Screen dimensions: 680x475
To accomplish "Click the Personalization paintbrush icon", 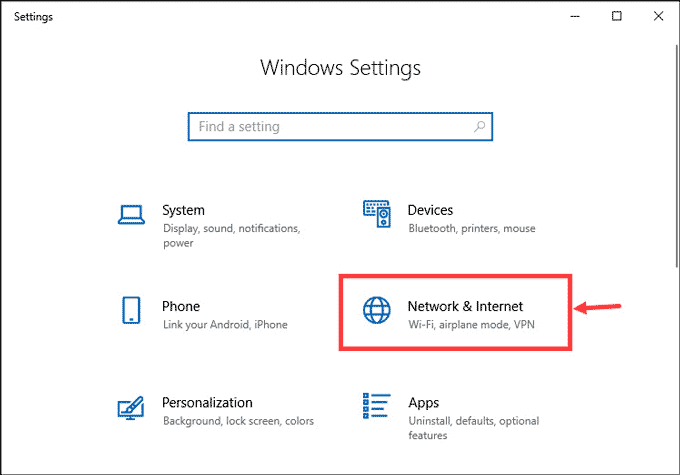I will point(131,408).
